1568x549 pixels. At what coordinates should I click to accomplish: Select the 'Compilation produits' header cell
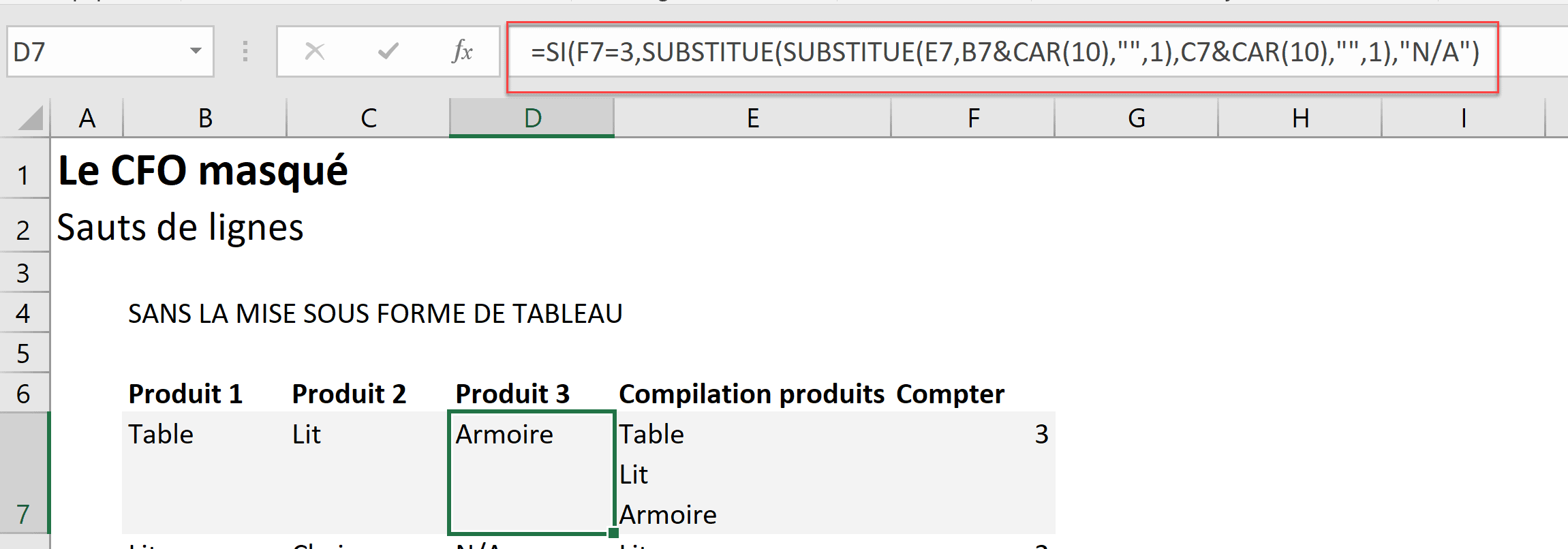point(751,394)
